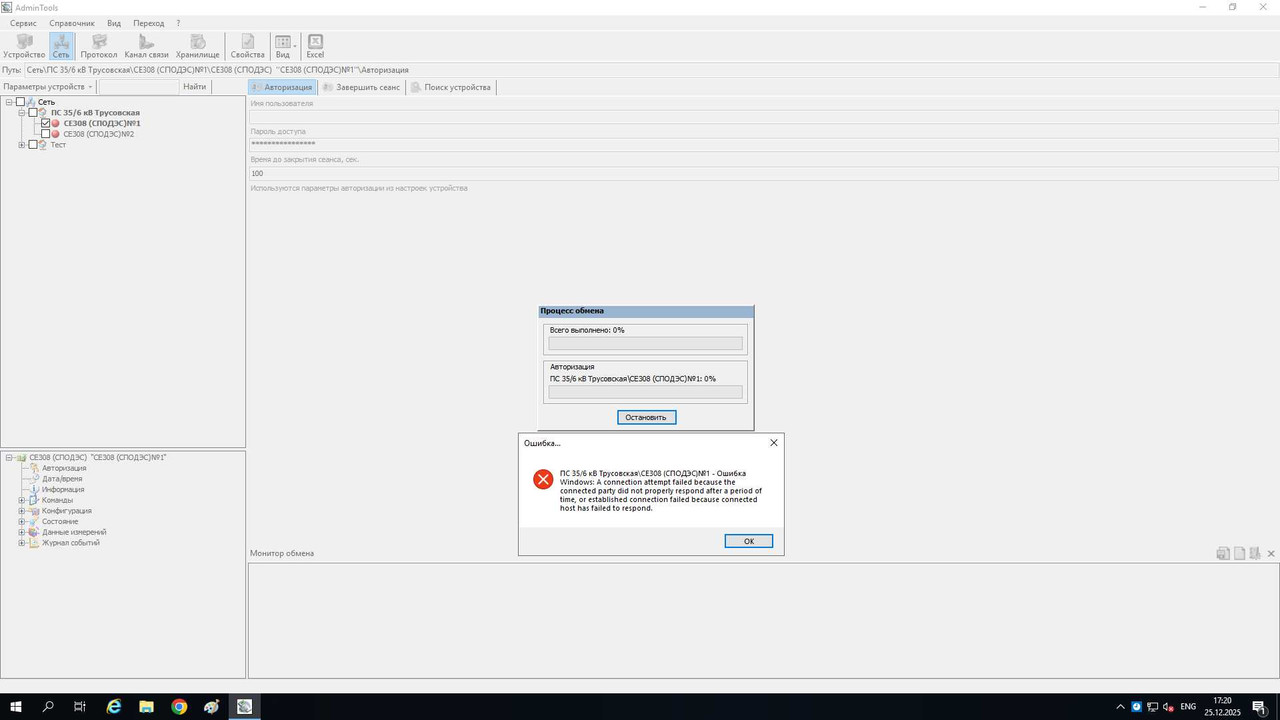Click the Всего выполнено progress bar
The width and height of the screenshot is (1280, 720).
tap(646, 343)
